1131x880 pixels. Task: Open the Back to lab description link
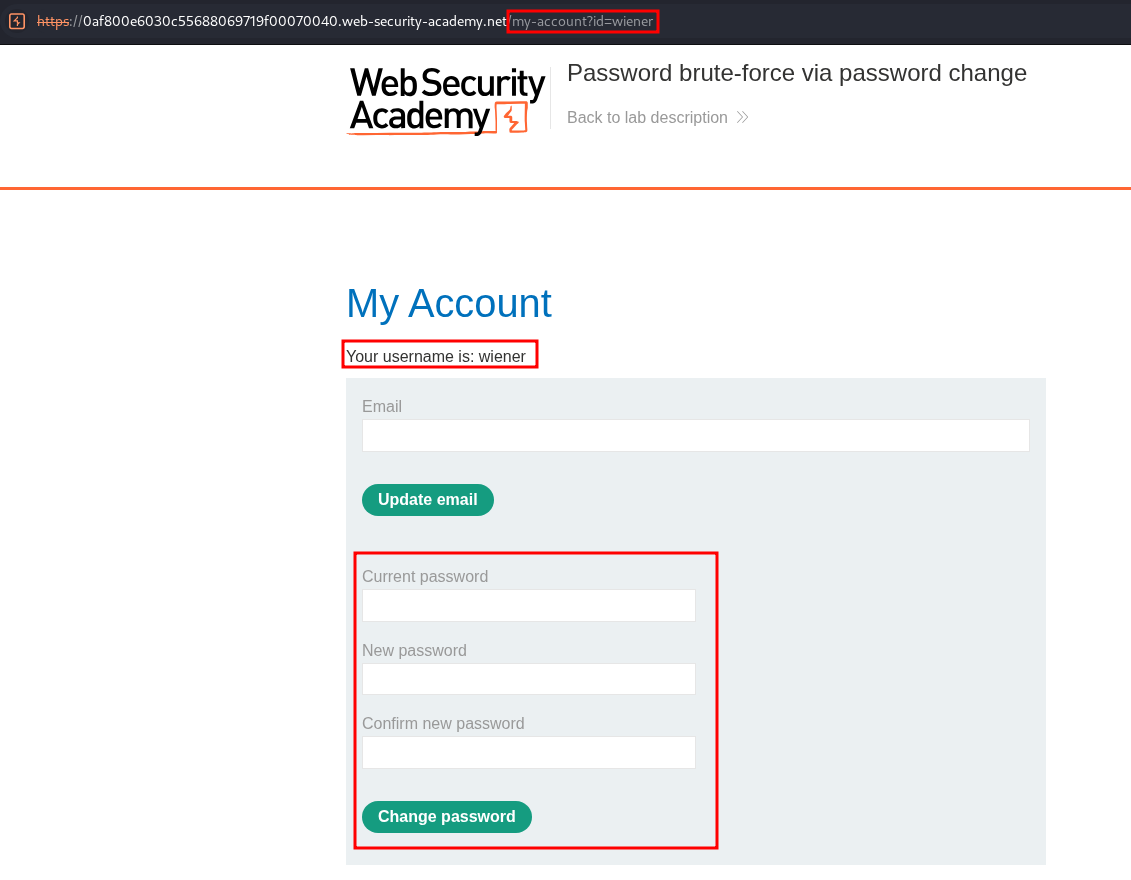point(647,118)
